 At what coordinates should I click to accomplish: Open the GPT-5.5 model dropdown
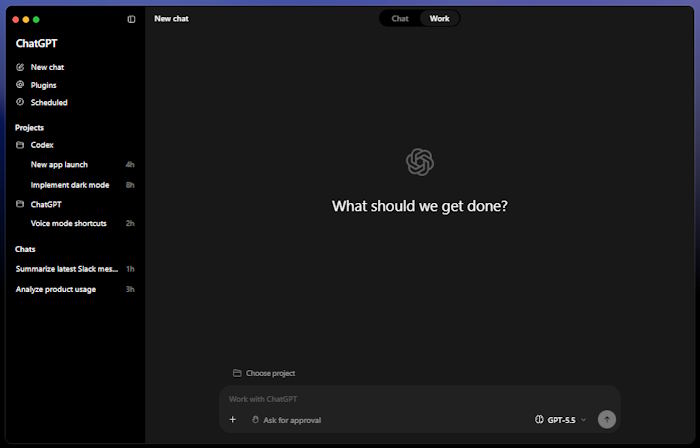pyautogui.click(x=560, y=420)
